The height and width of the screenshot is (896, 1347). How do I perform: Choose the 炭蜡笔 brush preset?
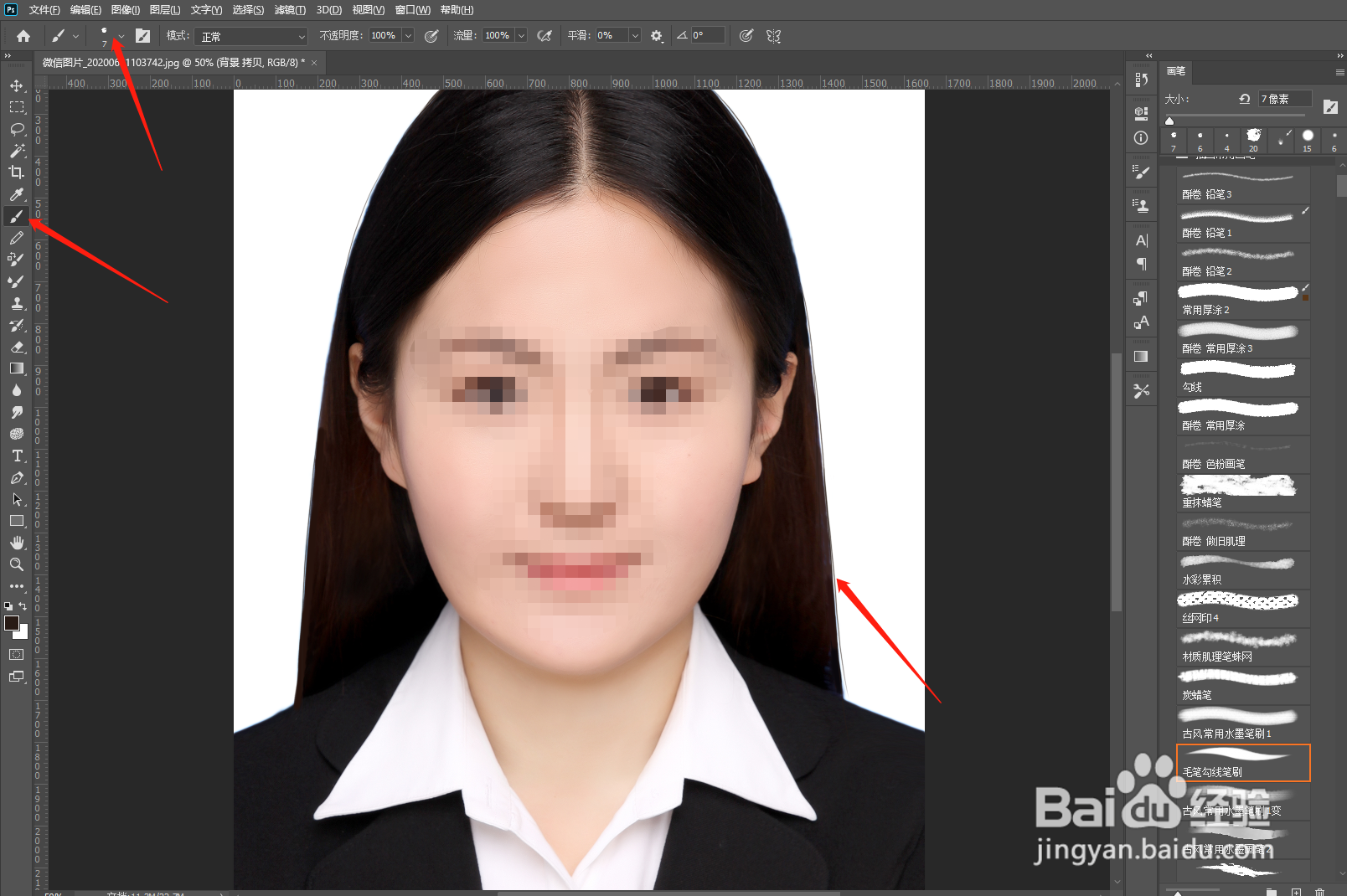click(x=1243, y=685)
